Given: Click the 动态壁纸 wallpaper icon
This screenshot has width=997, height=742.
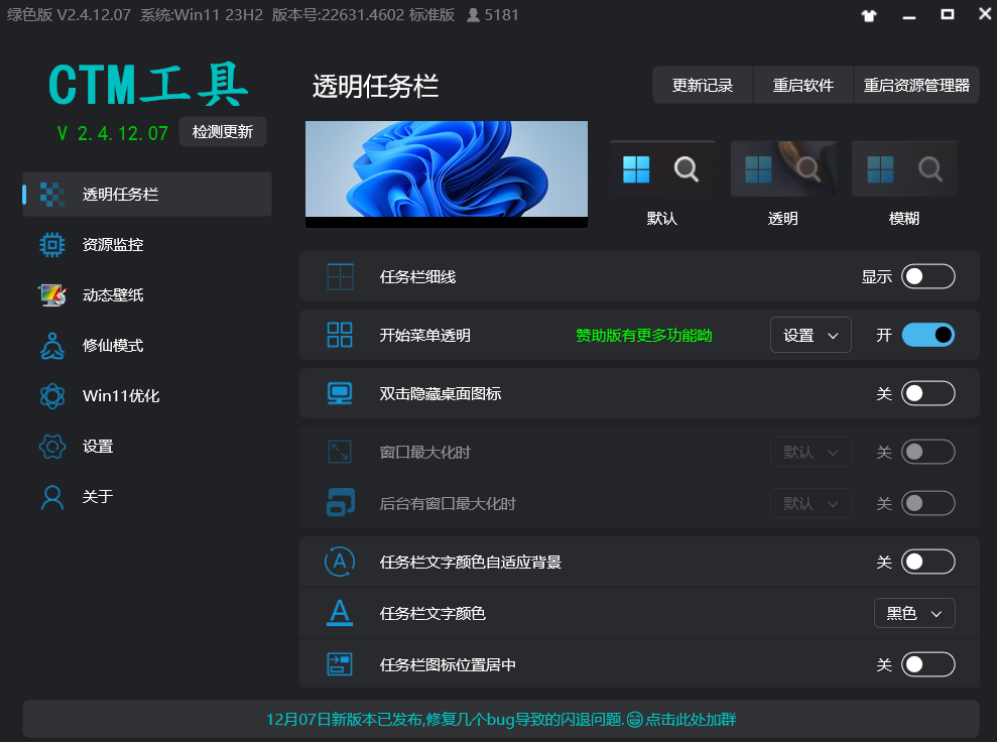Looking at the screenshot, I should coord(52,295).
